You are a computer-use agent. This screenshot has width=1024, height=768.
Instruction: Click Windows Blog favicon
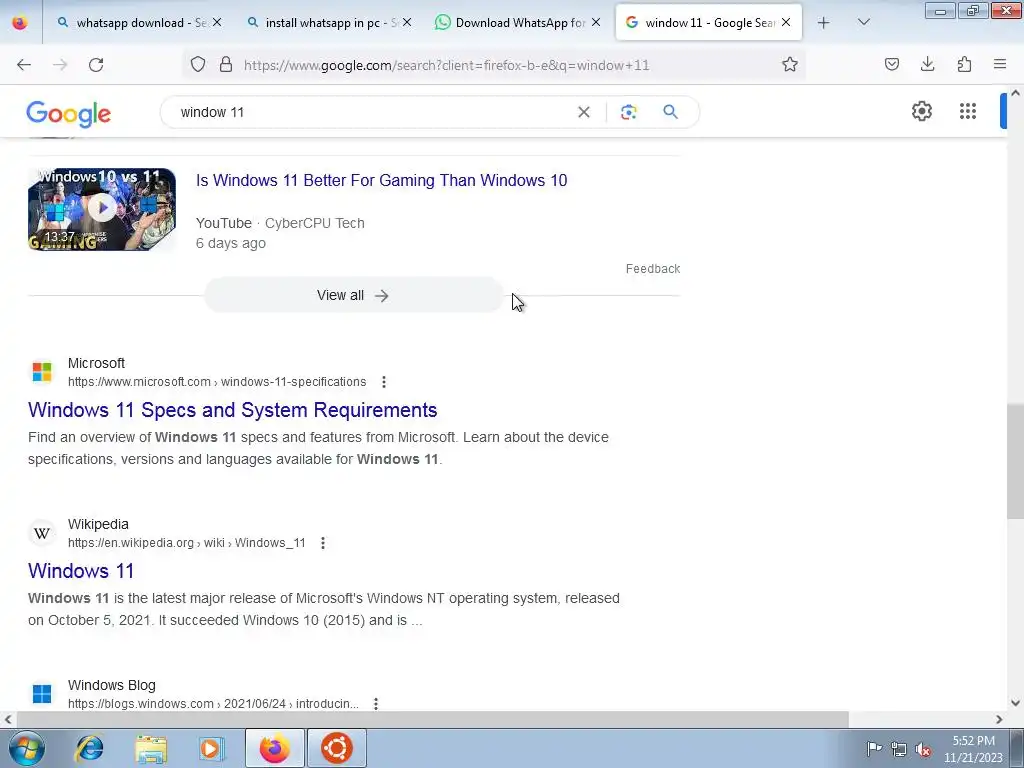[42, 694]
